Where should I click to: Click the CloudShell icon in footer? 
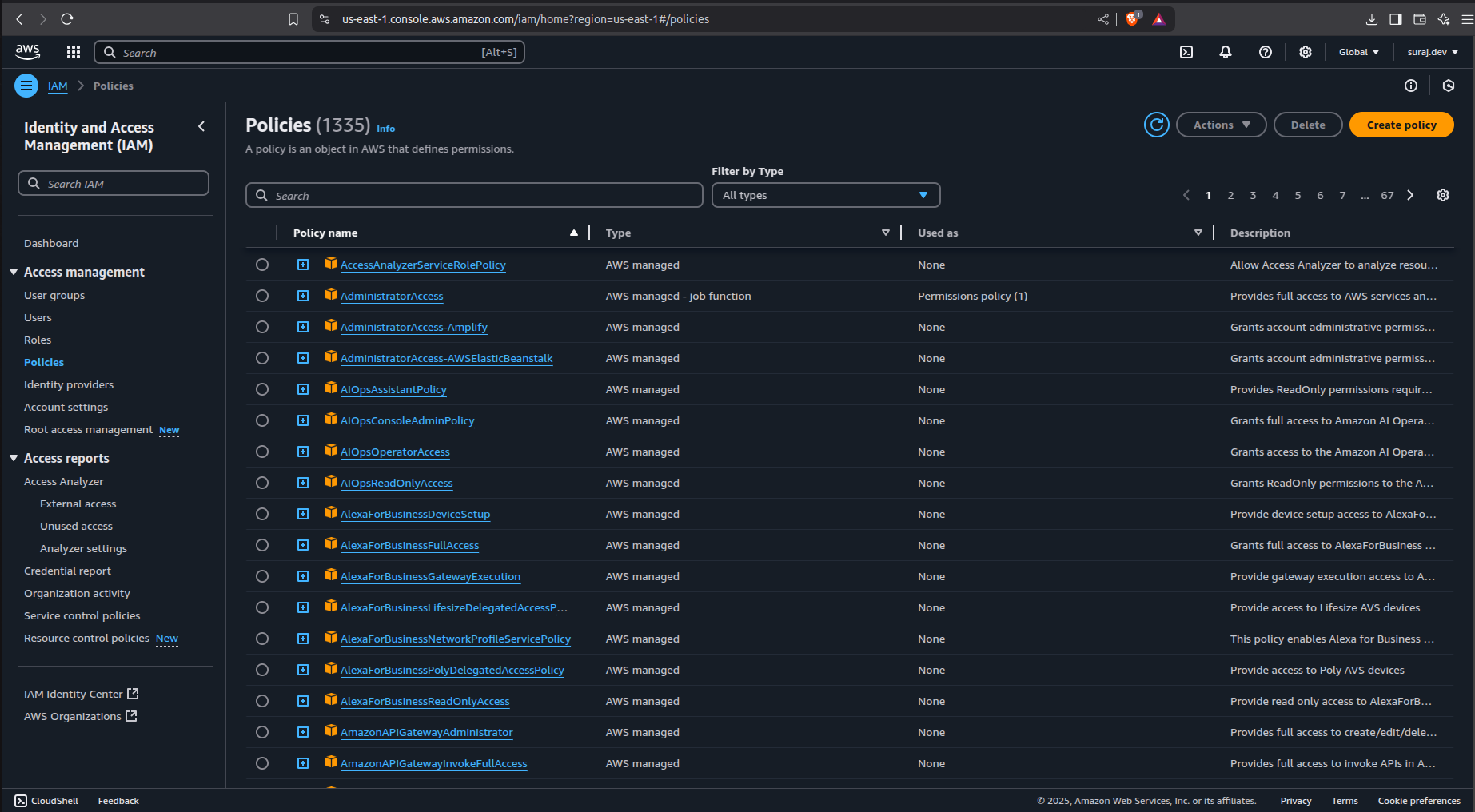coord(21,801)
